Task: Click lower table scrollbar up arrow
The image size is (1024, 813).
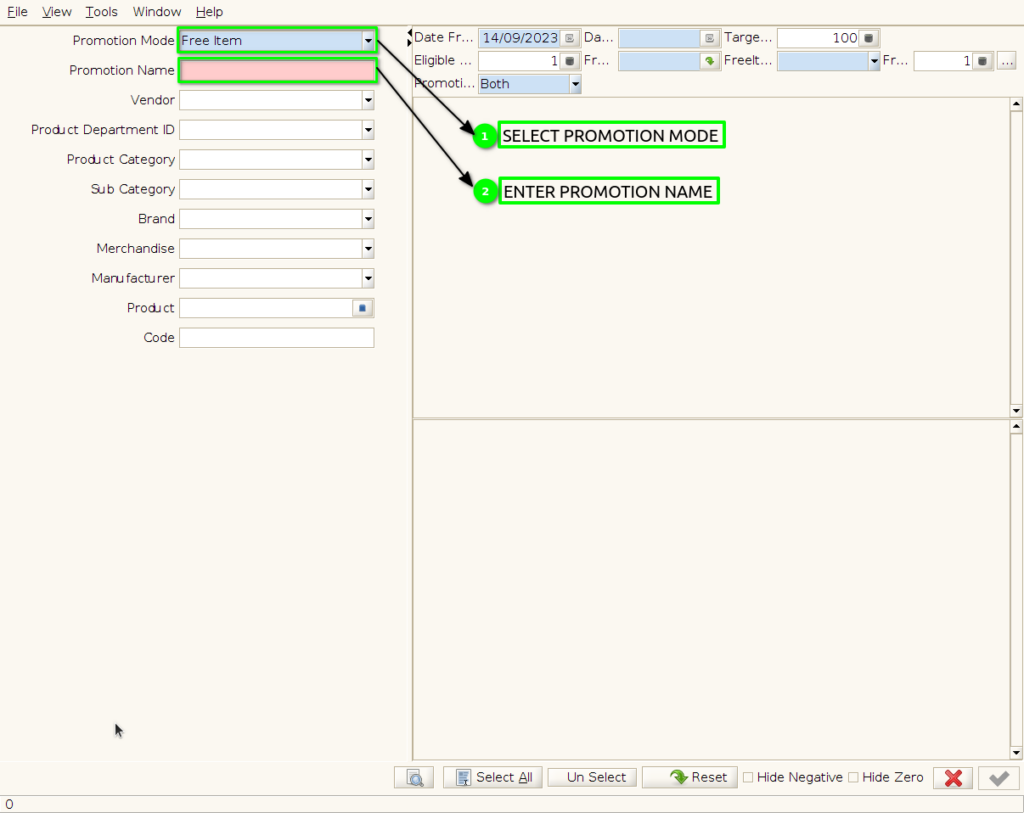Action: pos(1016,426)
